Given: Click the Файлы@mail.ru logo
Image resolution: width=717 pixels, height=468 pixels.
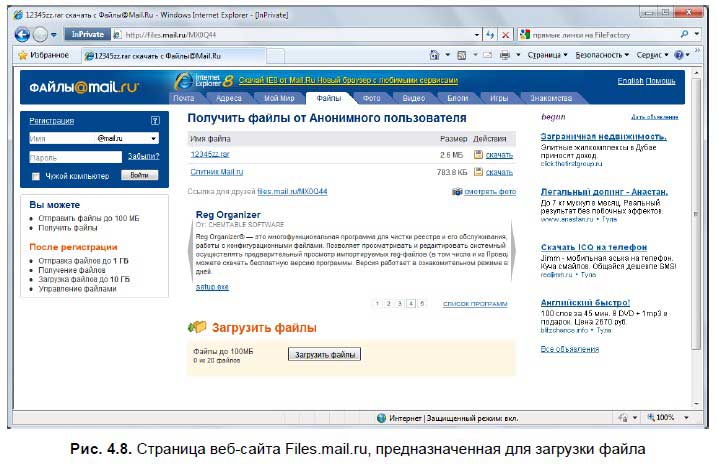Looking at the screenshot, I should click(x=84, y=87).
